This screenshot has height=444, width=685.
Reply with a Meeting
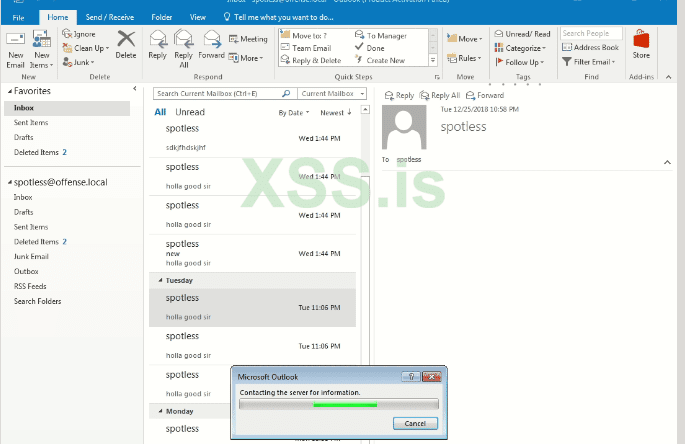tap(248, 39)
